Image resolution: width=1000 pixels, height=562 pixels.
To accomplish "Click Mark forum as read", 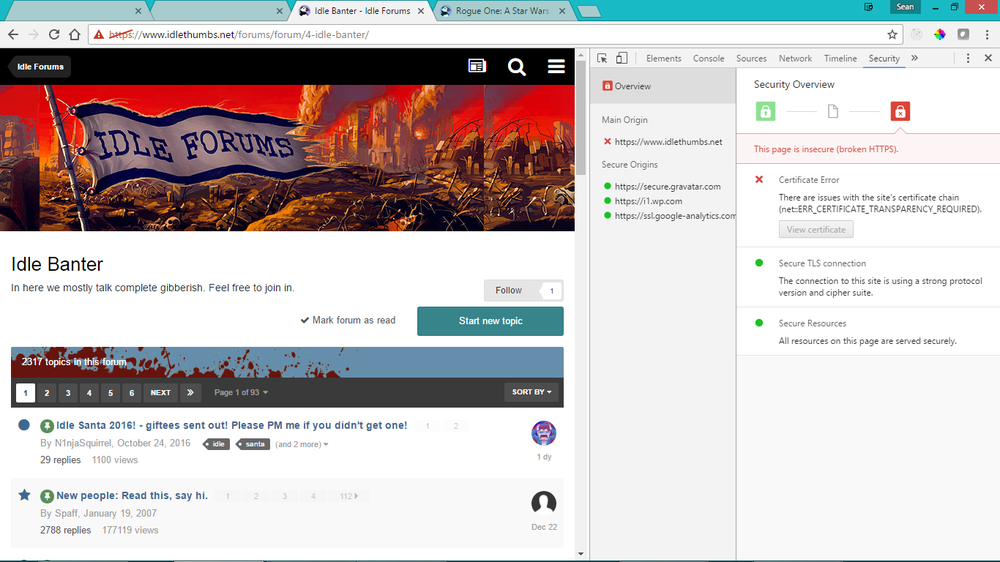I will [348, 320].
